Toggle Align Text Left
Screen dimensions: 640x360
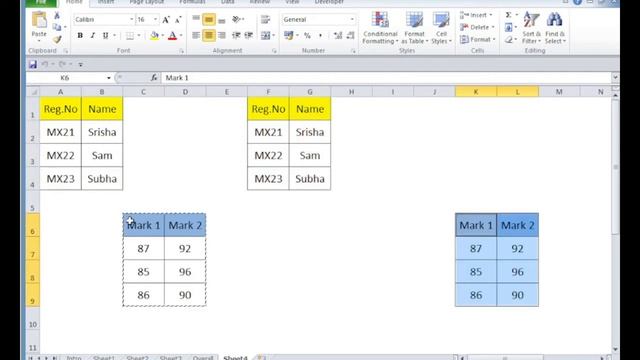196,36
